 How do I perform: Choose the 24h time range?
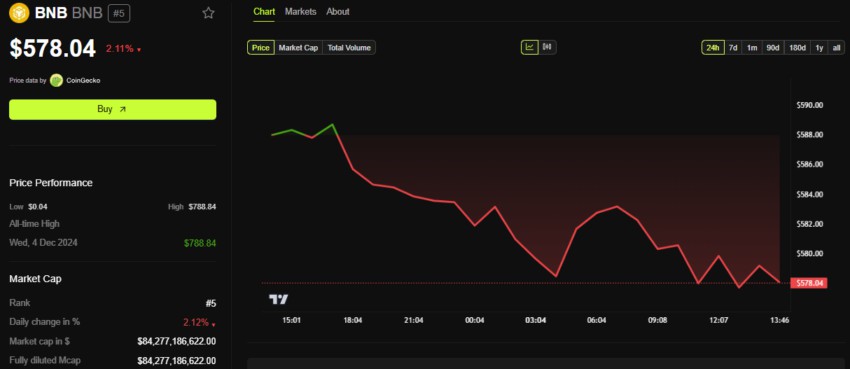pos(713,48)
